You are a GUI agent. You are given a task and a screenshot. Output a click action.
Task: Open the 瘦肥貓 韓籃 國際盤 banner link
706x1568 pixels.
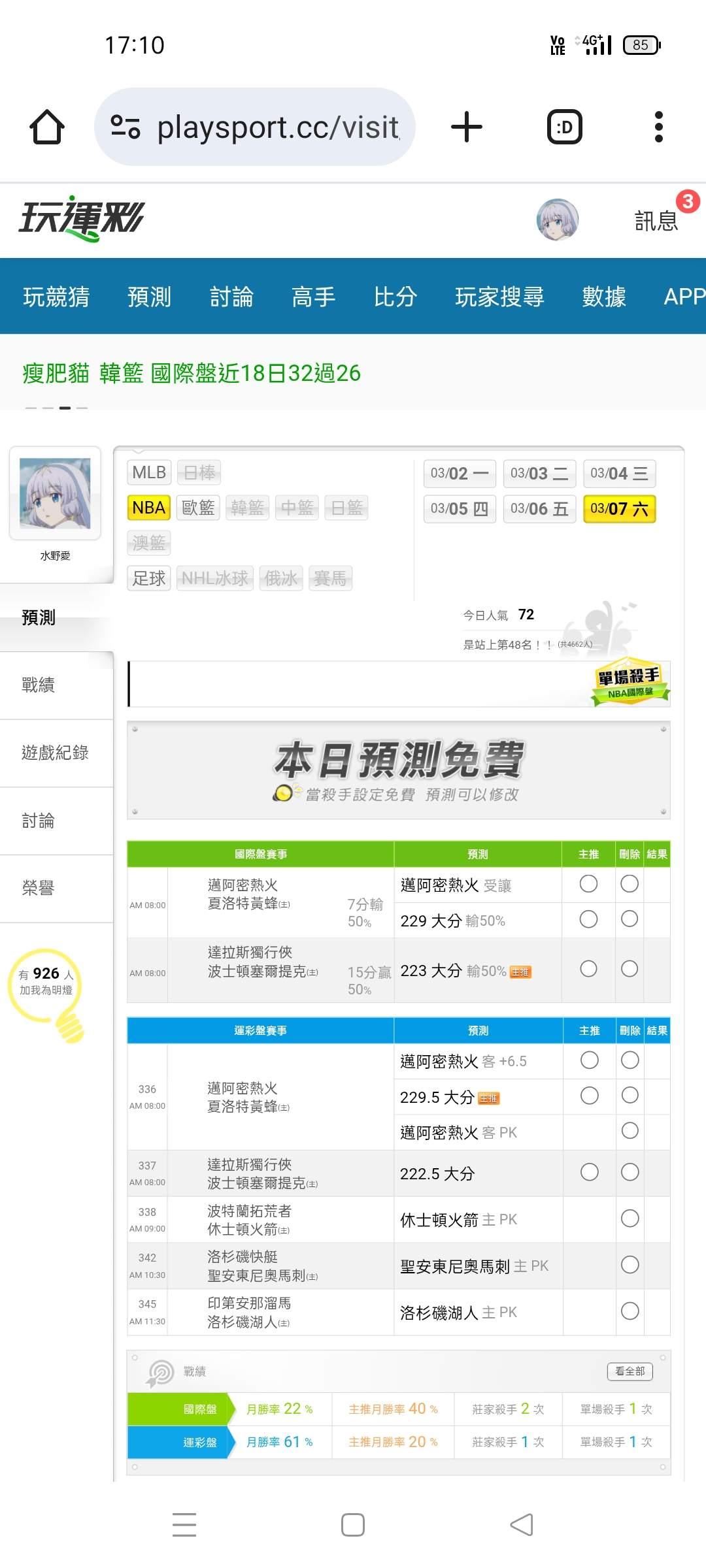point(192,373)
